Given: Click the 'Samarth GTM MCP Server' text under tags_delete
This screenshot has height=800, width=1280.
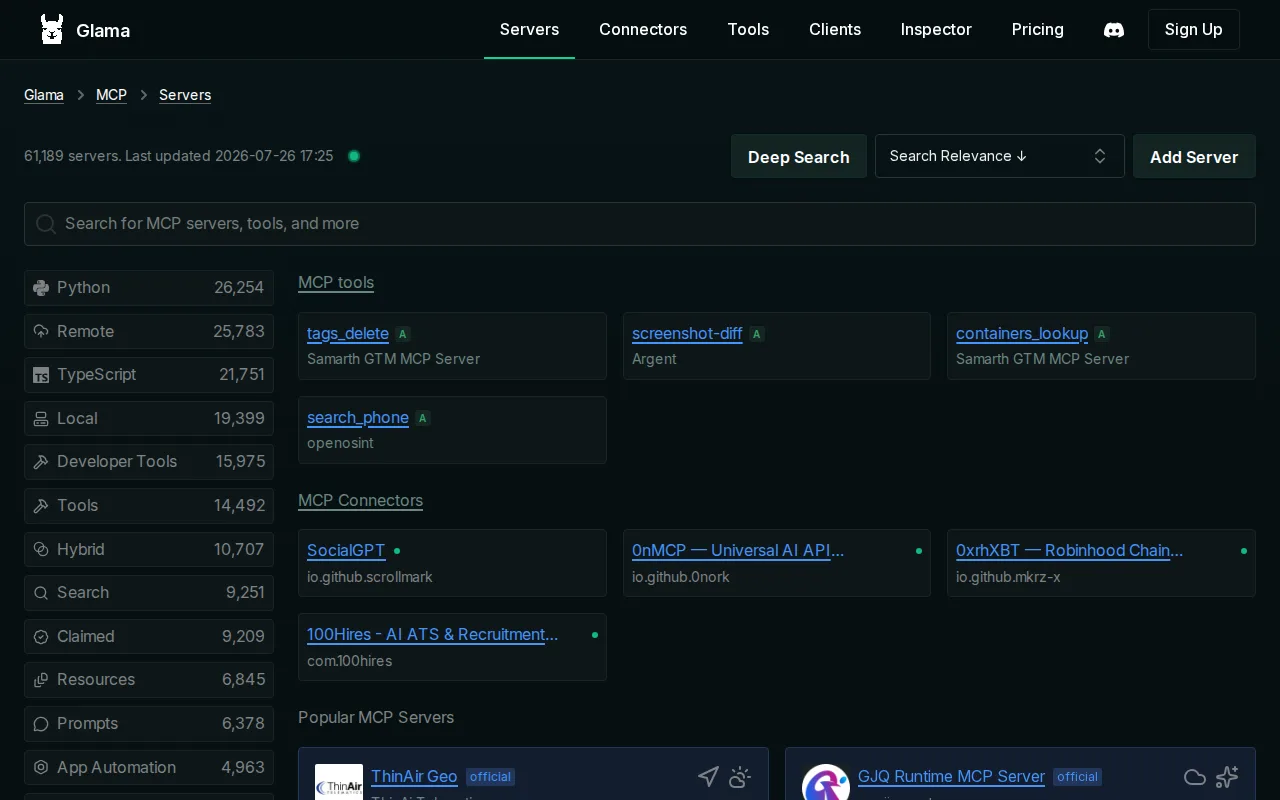Looking at the screenshot, I should [393, 359].
